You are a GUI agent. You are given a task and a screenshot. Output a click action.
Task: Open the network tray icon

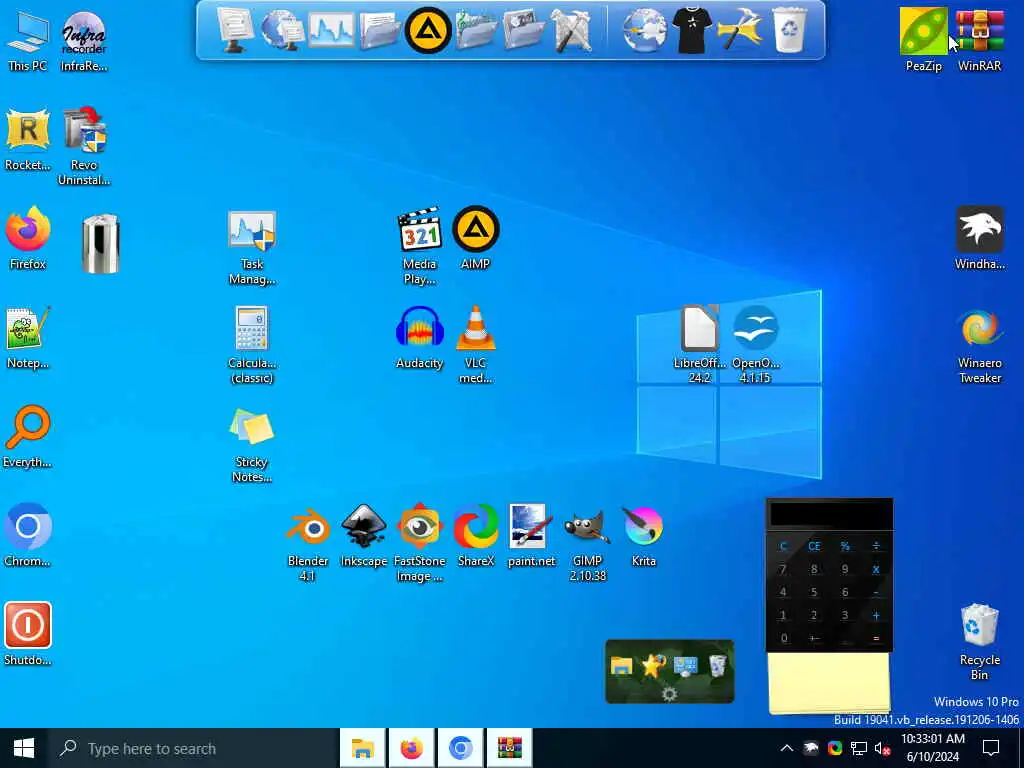pyautogui.click(x=859, y=748)
